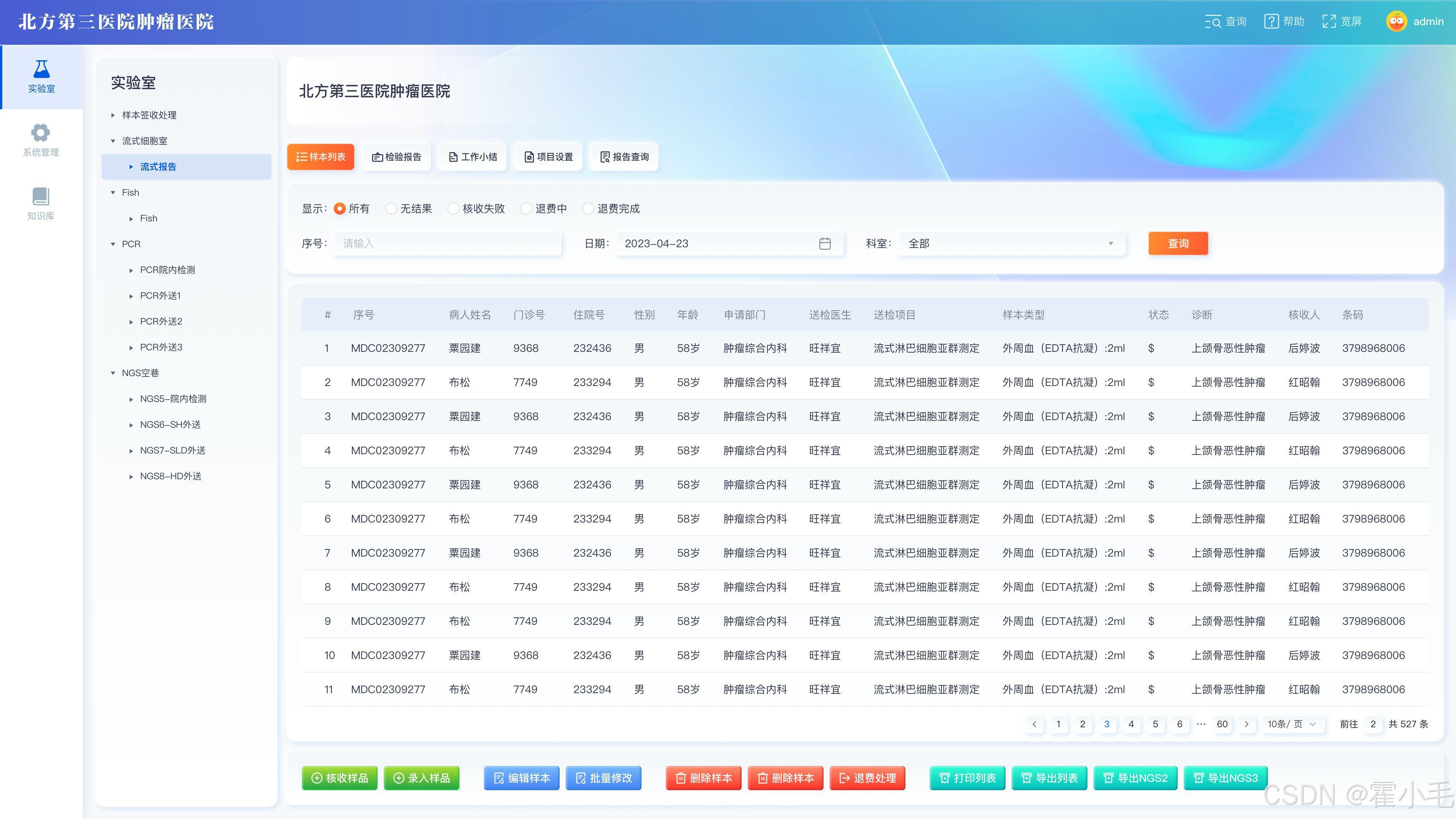Screen dimensions: 1456x819
Task: Open the calendar icon in the date field
Action: click(x=825, y=243)
